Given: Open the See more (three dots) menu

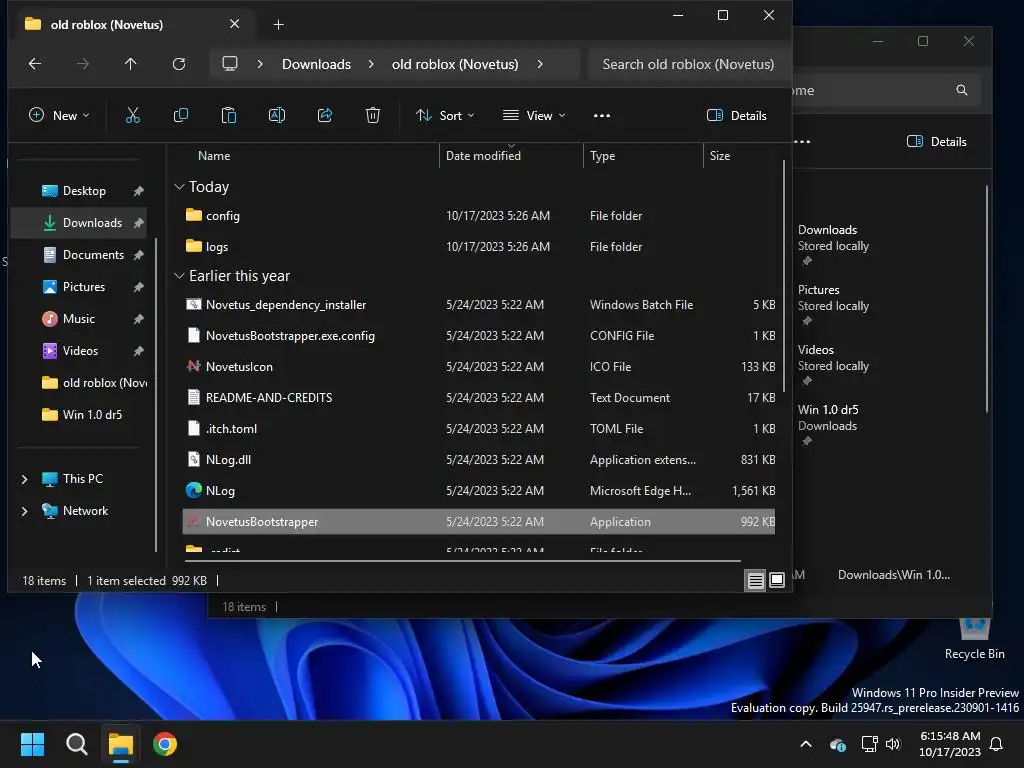Looking at the screenshot, I should point(601,116).
